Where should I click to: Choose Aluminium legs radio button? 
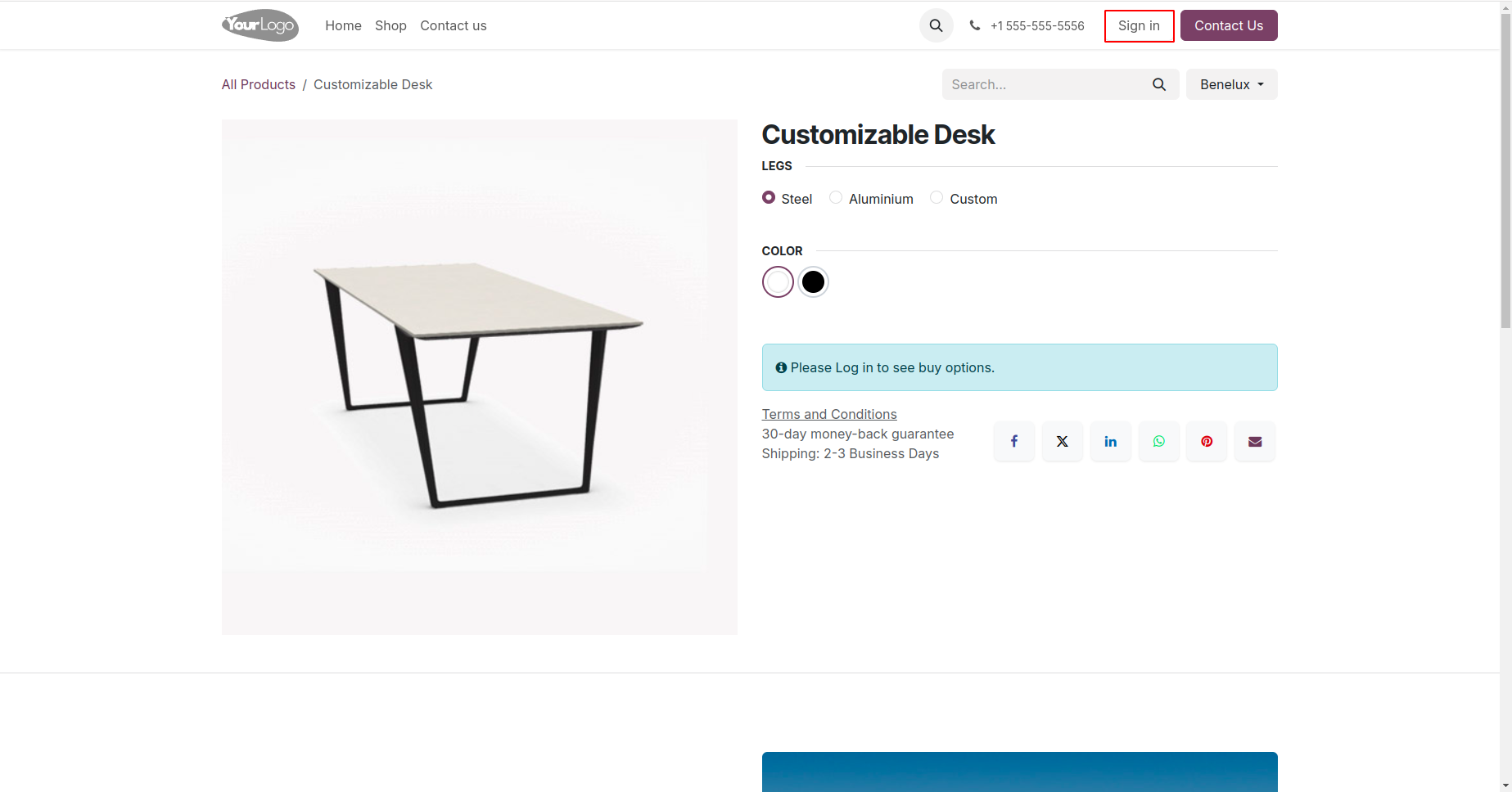[x=836, y=198]
